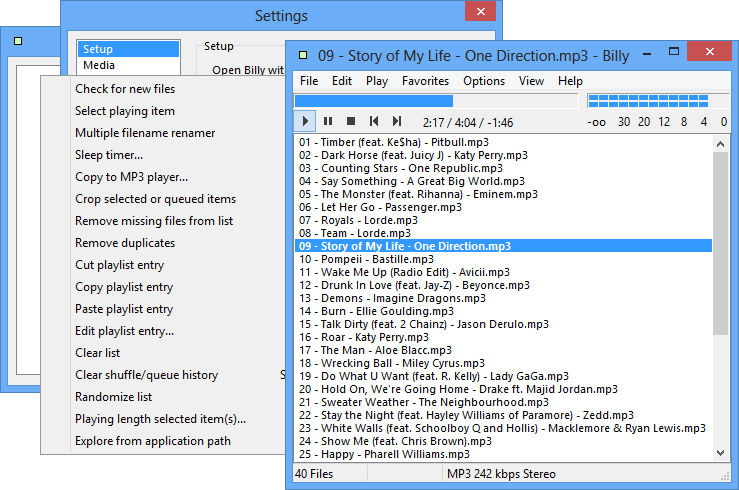Seek within the song progress bar
Screen dimensions: 739x490
pyautogui.click(x=436, y=101)
